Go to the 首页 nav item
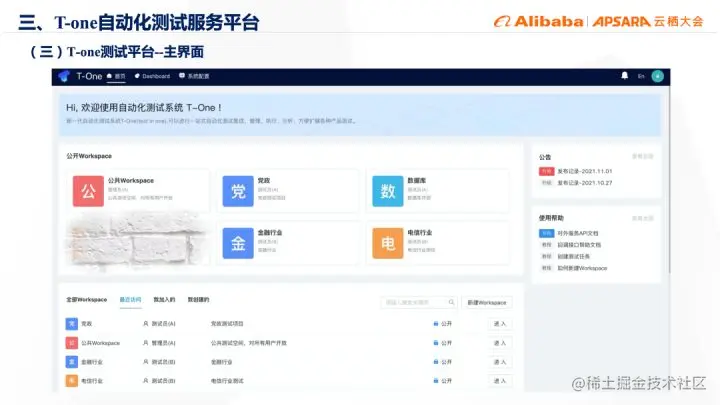The width and height of the screenshot is (720, 405). [116, 76]
